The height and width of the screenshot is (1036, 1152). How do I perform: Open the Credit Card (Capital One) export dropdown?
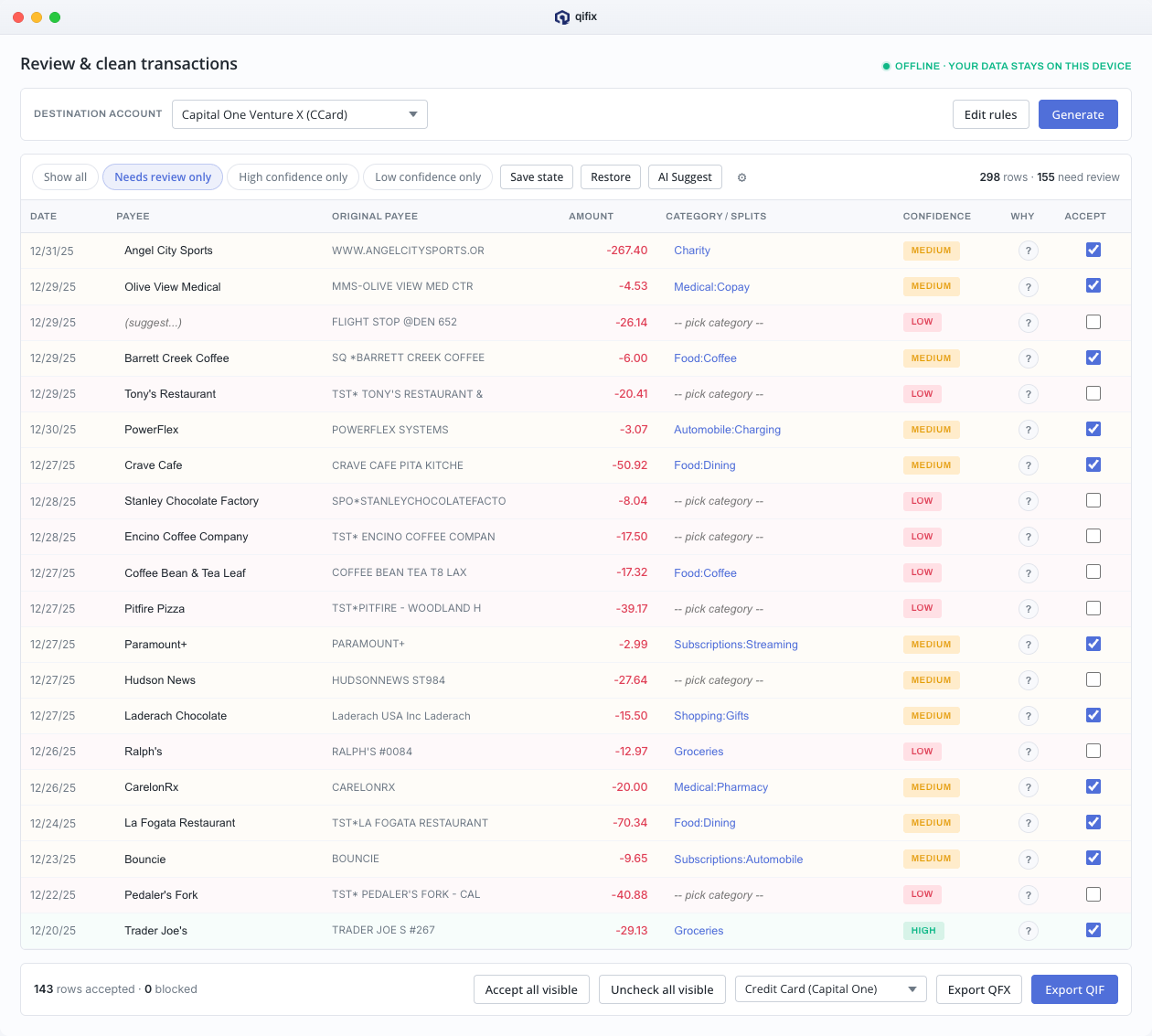pyautogui.click(x=830, y=989)
